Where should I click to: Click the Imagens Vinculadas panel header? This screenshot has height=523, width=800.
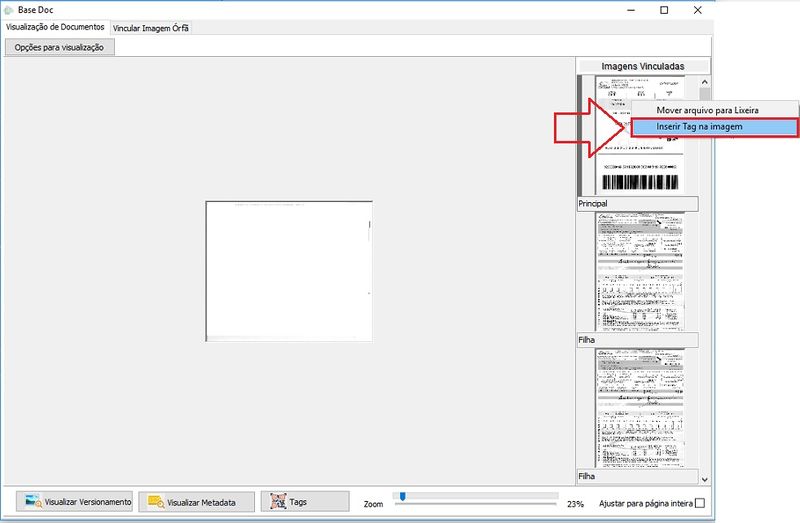(x=643, y=66)
